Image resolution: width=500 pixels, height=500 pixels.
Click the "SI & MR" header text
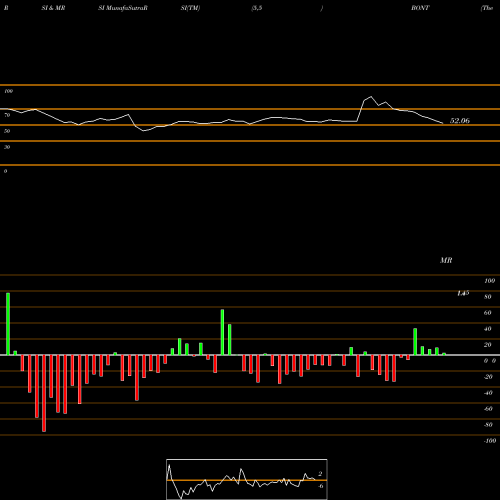(53, 8)
